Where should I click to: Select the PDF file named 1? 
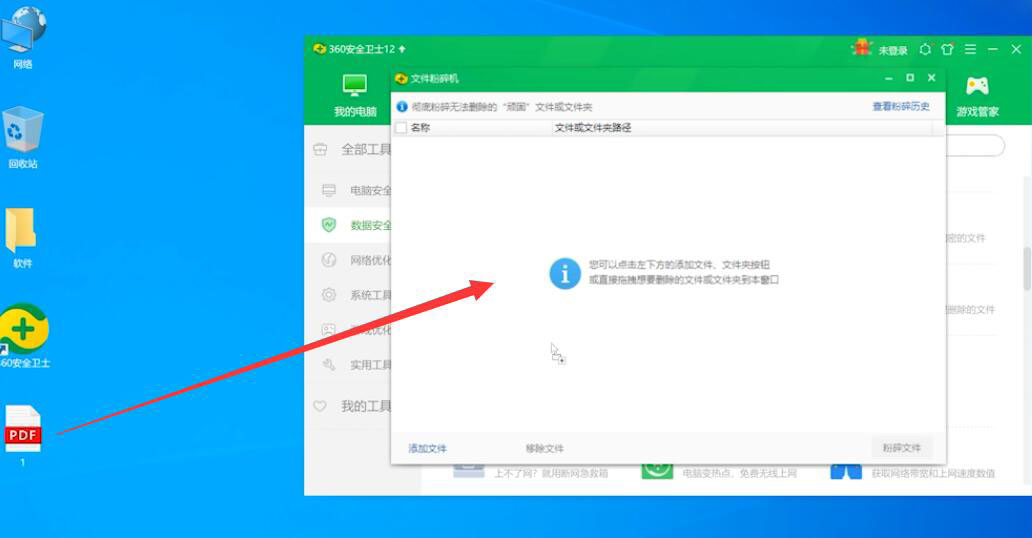[23, 436]
